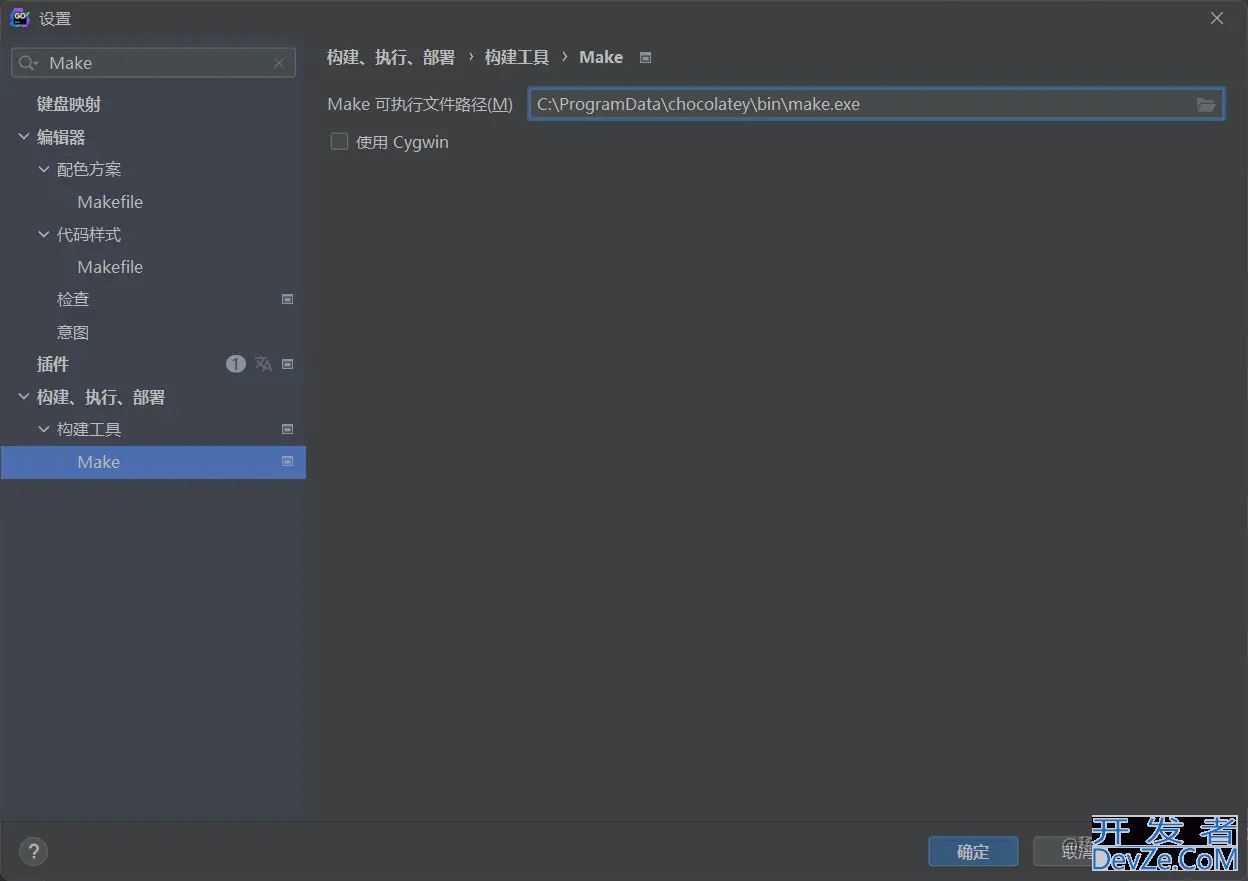
Task: Close the 设置 dialog window
Action: (x=1217, y=18)
